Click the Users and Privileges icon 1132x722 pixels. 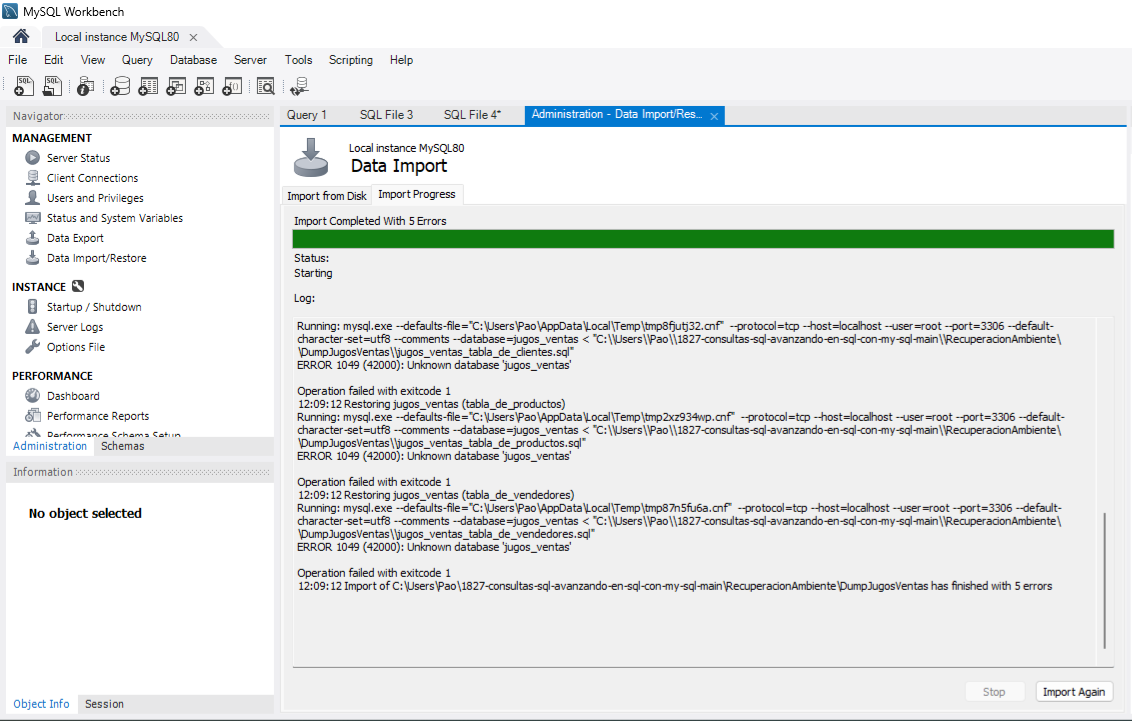(32, 197)
